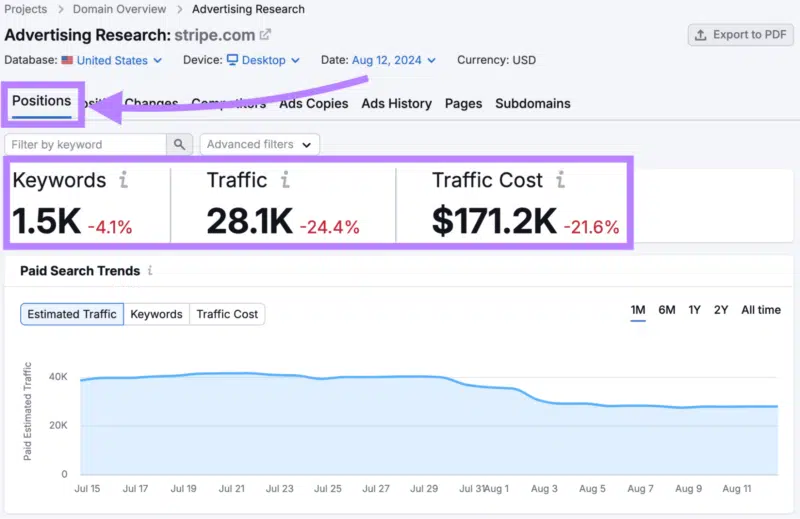Switch to Ads Copies tab

coord(313,104)
